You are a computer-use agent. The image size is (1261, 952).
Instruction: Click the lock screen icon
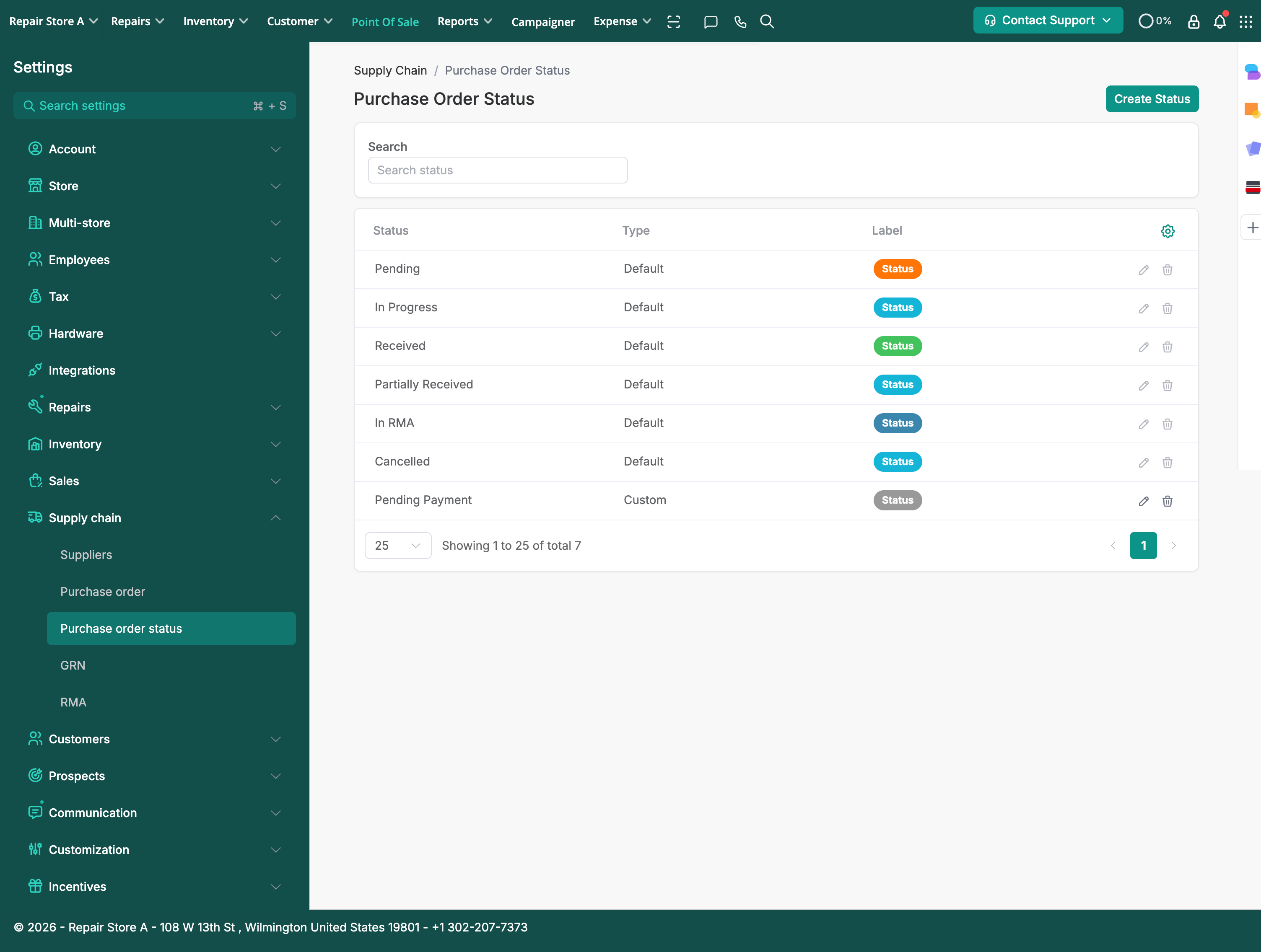(x=1193, y=22)
